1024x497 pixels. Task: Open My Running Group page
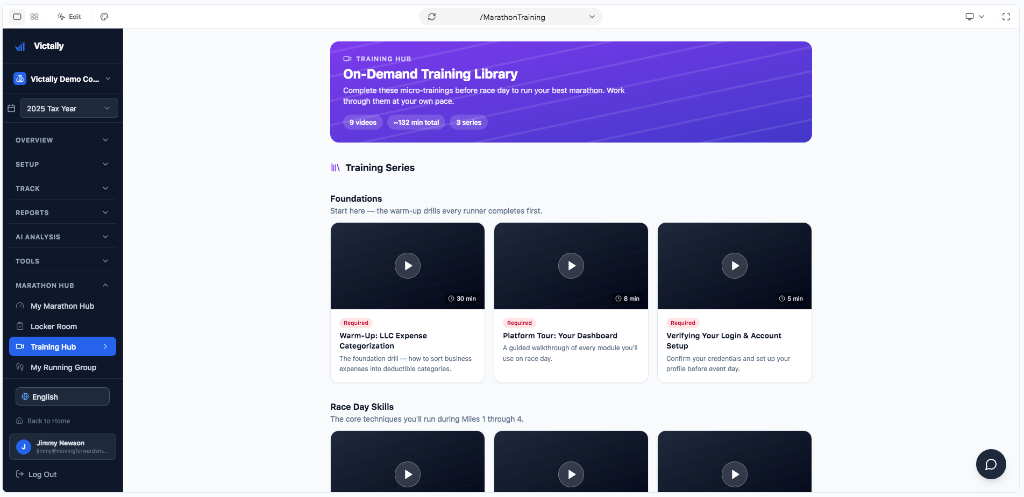click(63, 368)
